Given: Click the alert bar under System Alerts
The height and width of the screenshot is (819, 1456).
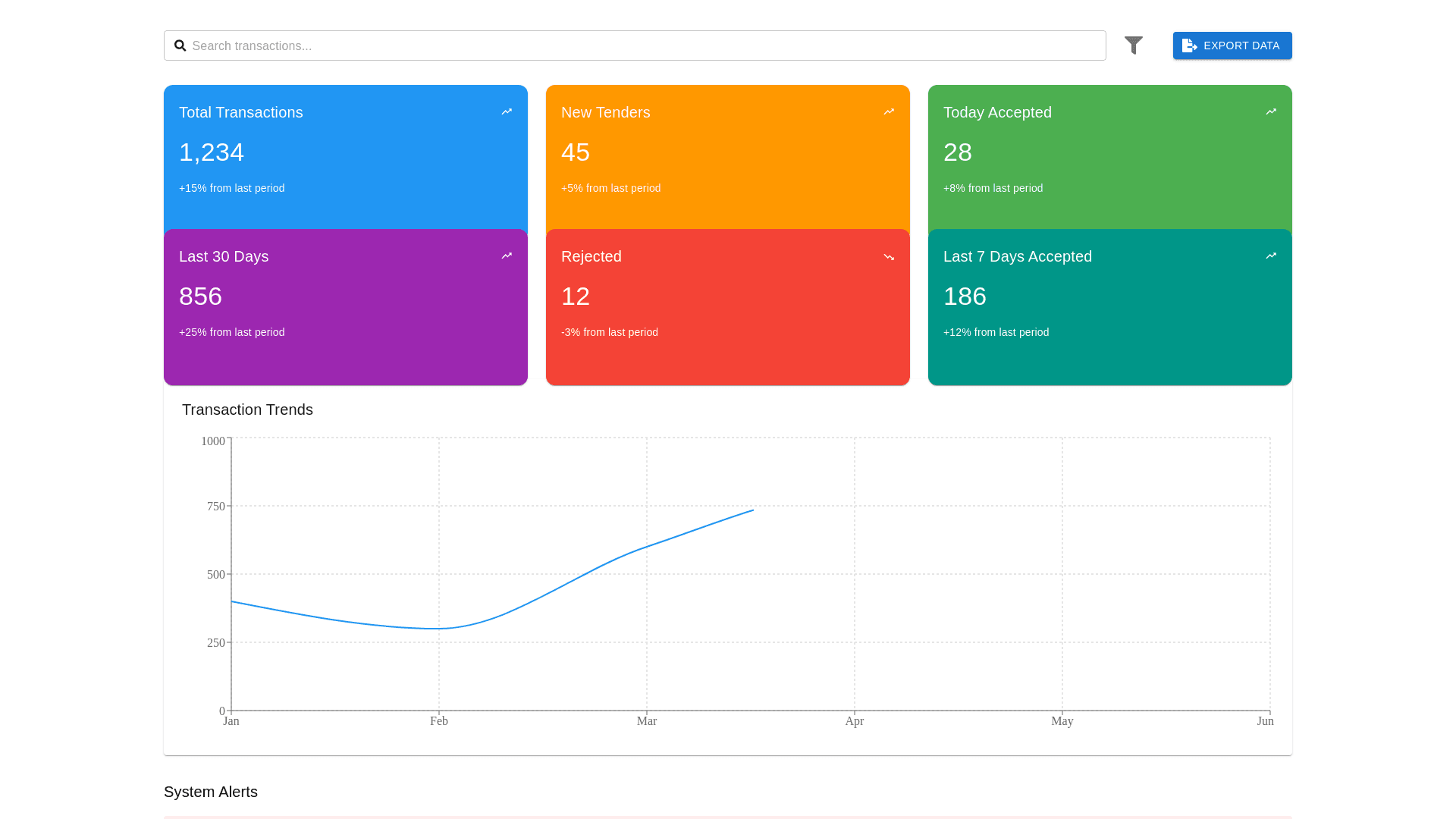Looking at the screenshot, I should pos(727,817).
